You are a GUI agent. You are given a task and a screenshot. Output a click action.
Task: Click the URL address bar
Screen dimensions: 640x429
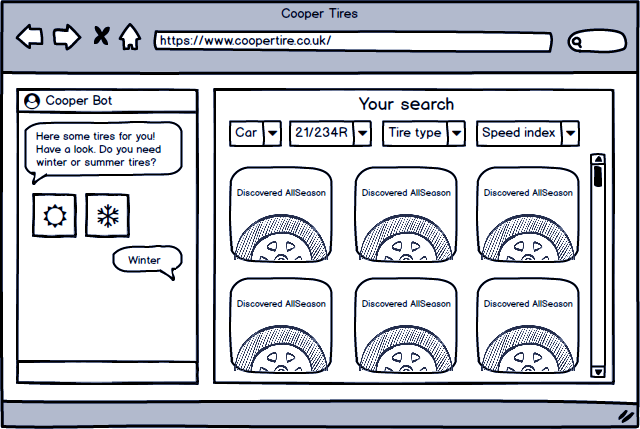coord(353,41)
